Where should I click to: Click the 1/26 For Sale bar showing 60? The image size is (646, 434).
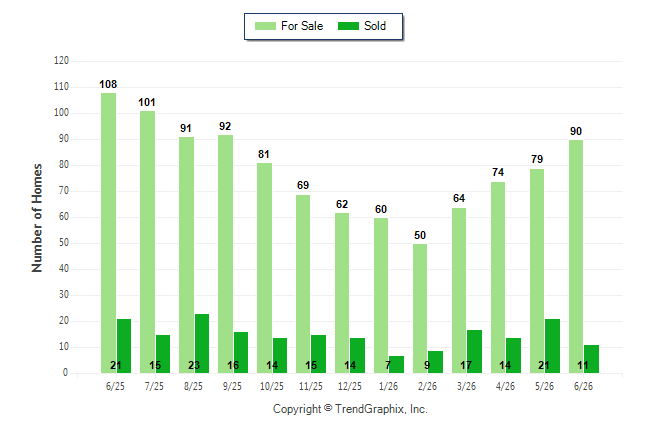[x=381, y=296]
